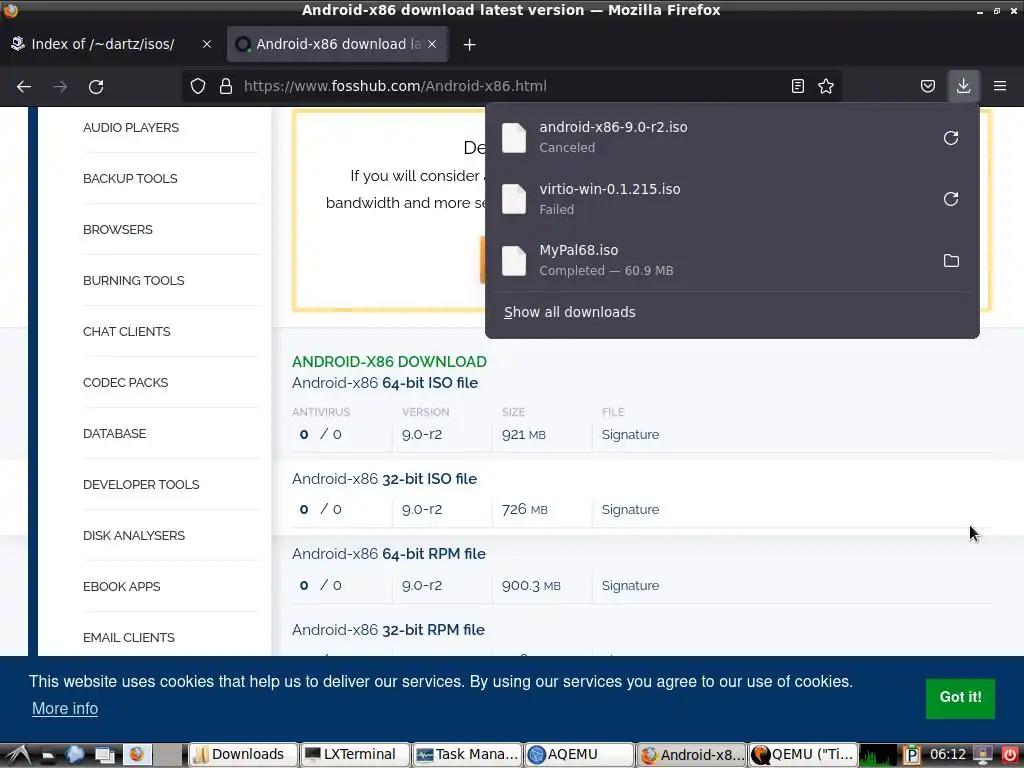Open the shield tracking protection icon
The image size is (1024, 768).
[198, 86]
